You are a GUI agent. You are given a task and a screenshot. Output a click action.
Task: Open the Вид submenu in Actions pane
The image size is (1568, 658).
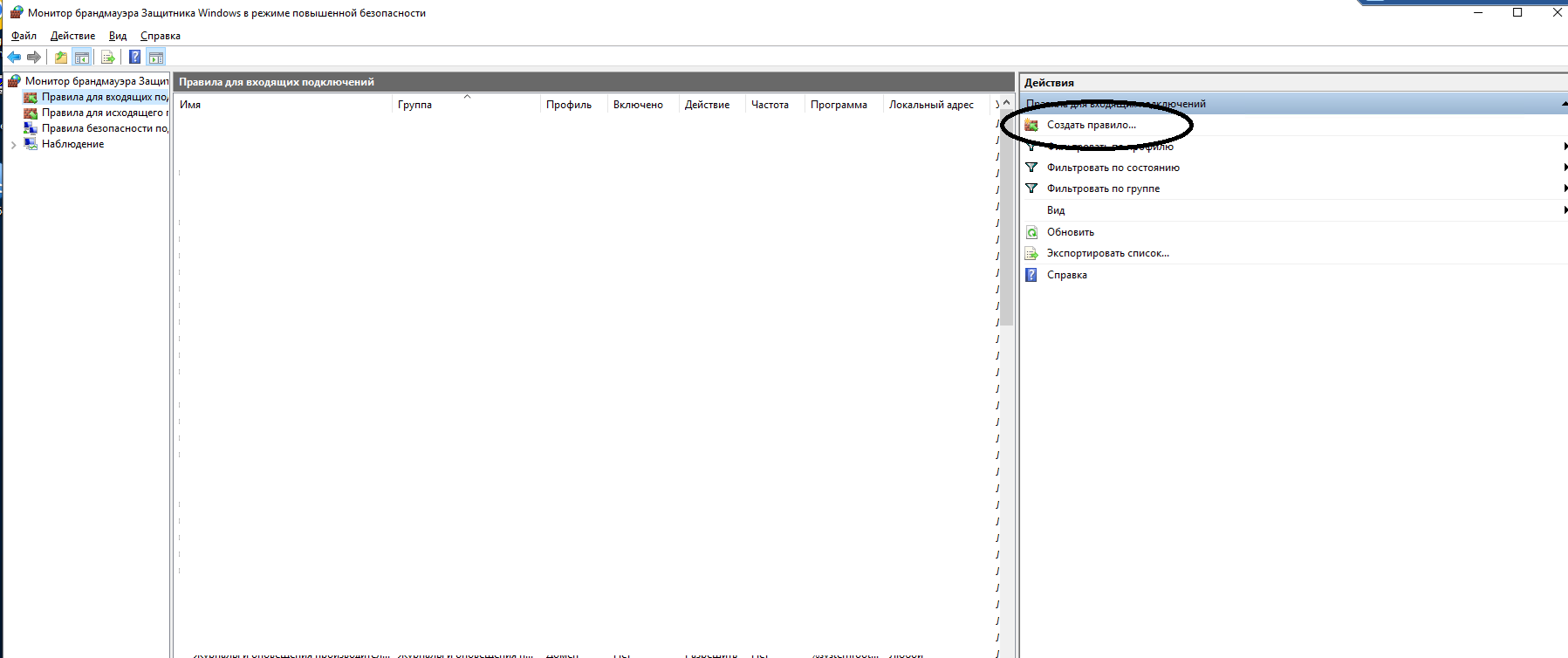[1056, 210]
